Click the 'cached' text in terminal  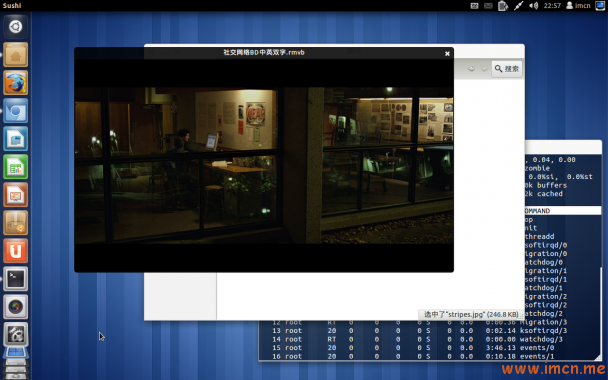tap(550, 193)
